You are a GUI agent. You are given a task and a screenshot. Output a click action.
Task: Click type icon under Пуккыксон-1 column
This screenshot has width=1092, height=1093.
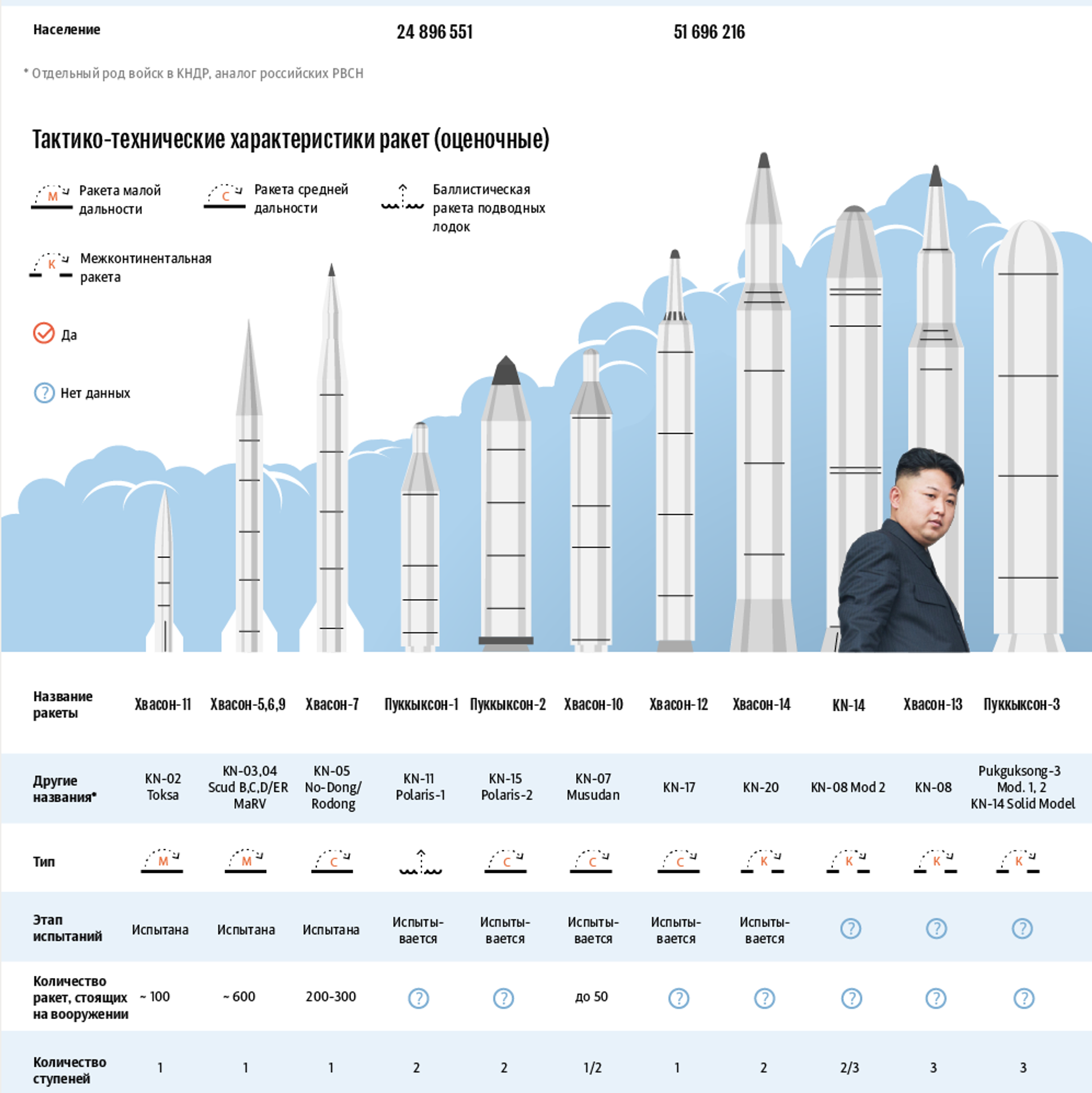pyautogui.click(x=421, y=861)
